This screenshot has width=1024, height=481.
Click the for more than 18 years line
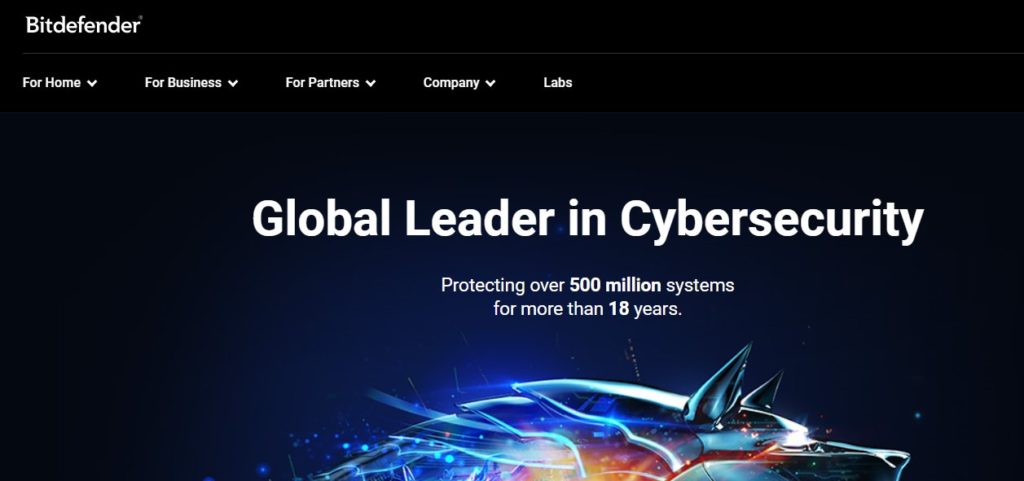(588, 309)
